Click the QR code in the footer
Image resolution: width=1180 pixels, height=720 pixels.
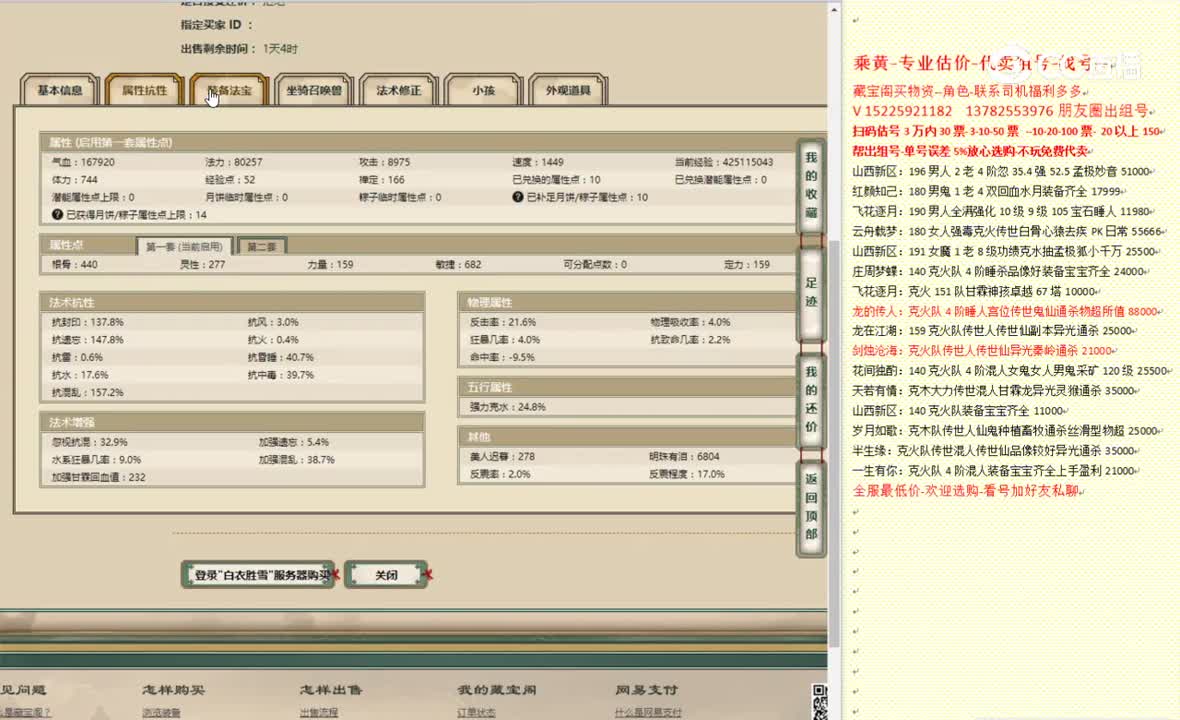[x=820, y=701]
